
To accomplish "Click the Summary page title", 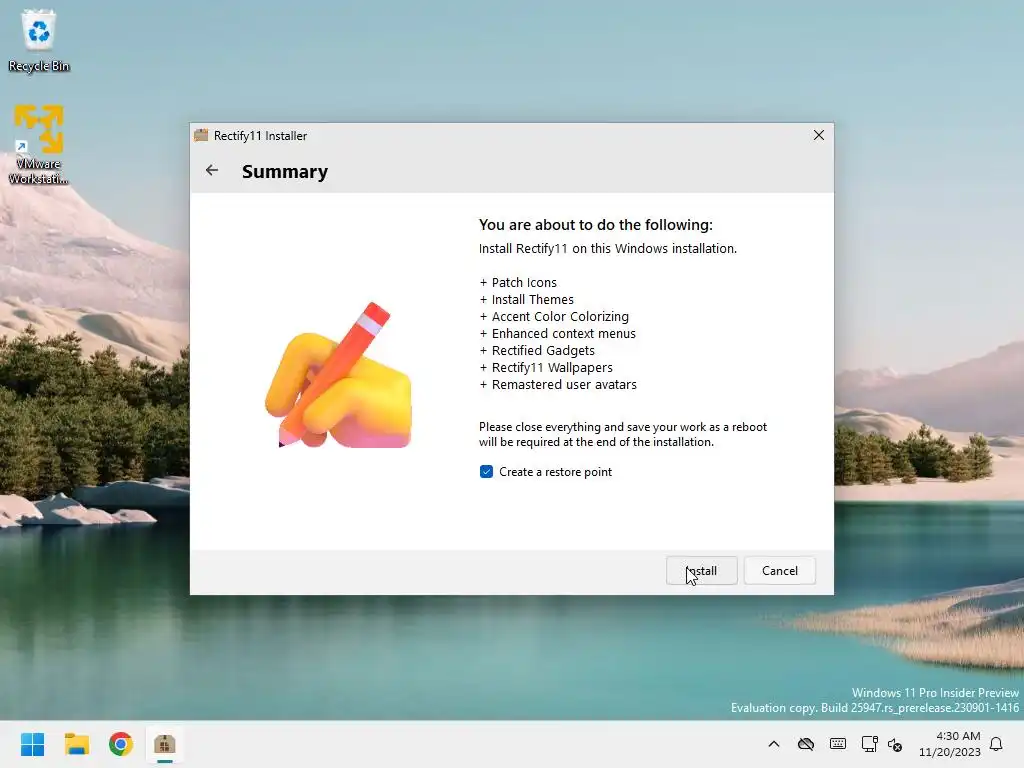I will tap(285, 171).
